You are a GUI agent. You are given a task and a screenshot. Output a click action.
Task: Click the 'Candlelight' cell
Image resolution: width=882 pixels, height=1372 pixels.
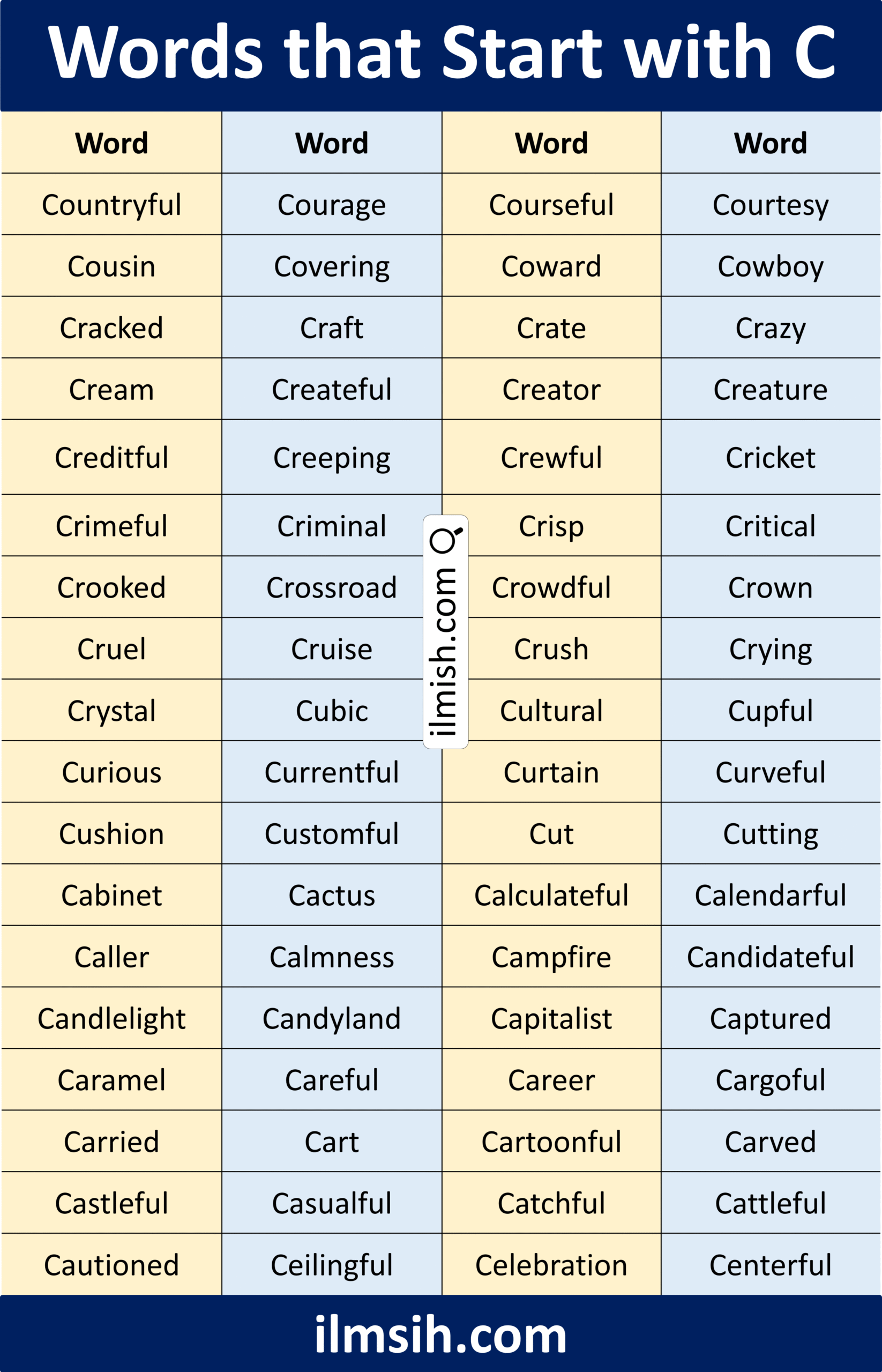tap(111, 1018)
